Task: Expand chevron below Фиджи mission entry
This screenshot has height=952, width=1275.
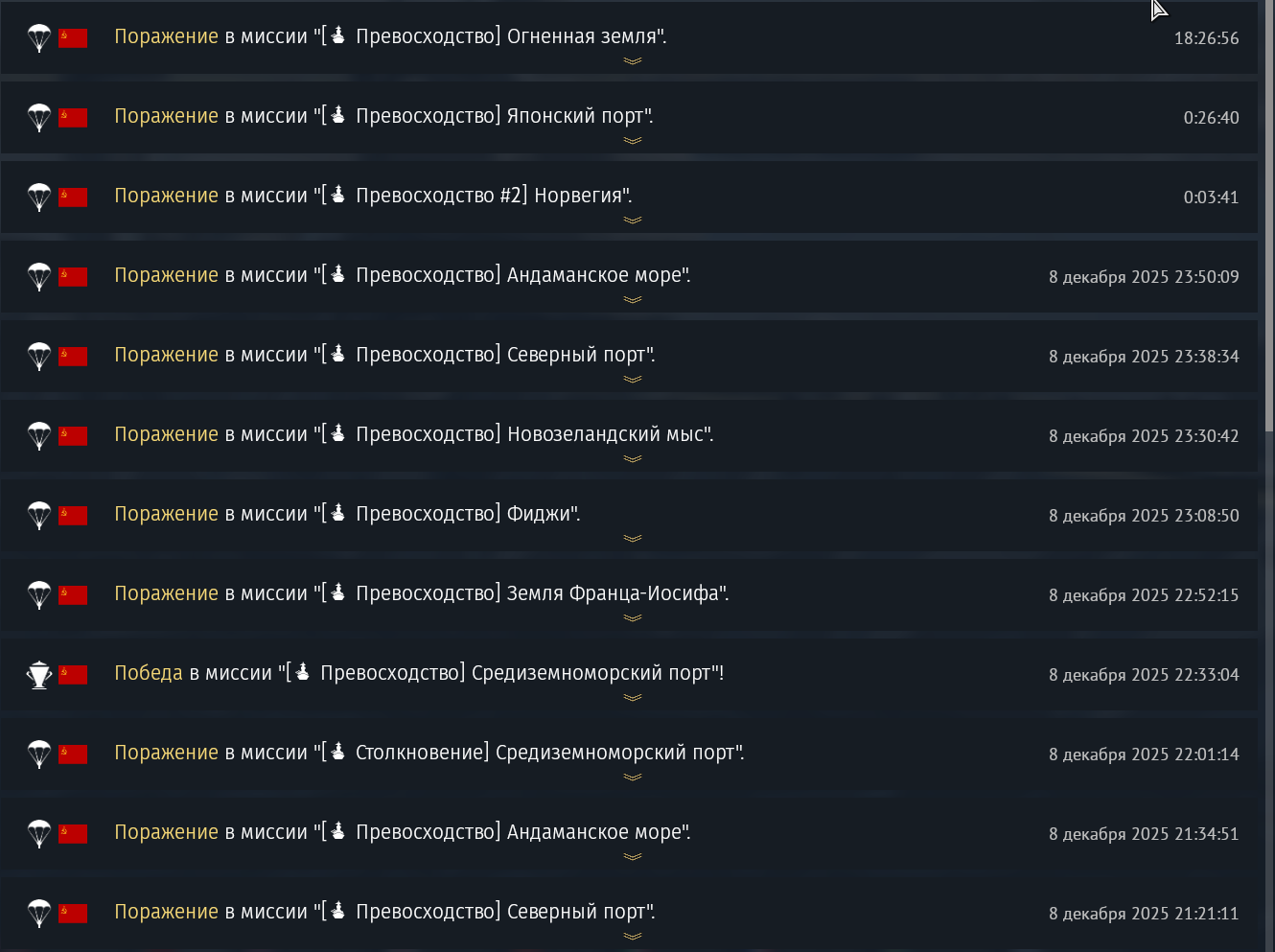Action: 632,539
